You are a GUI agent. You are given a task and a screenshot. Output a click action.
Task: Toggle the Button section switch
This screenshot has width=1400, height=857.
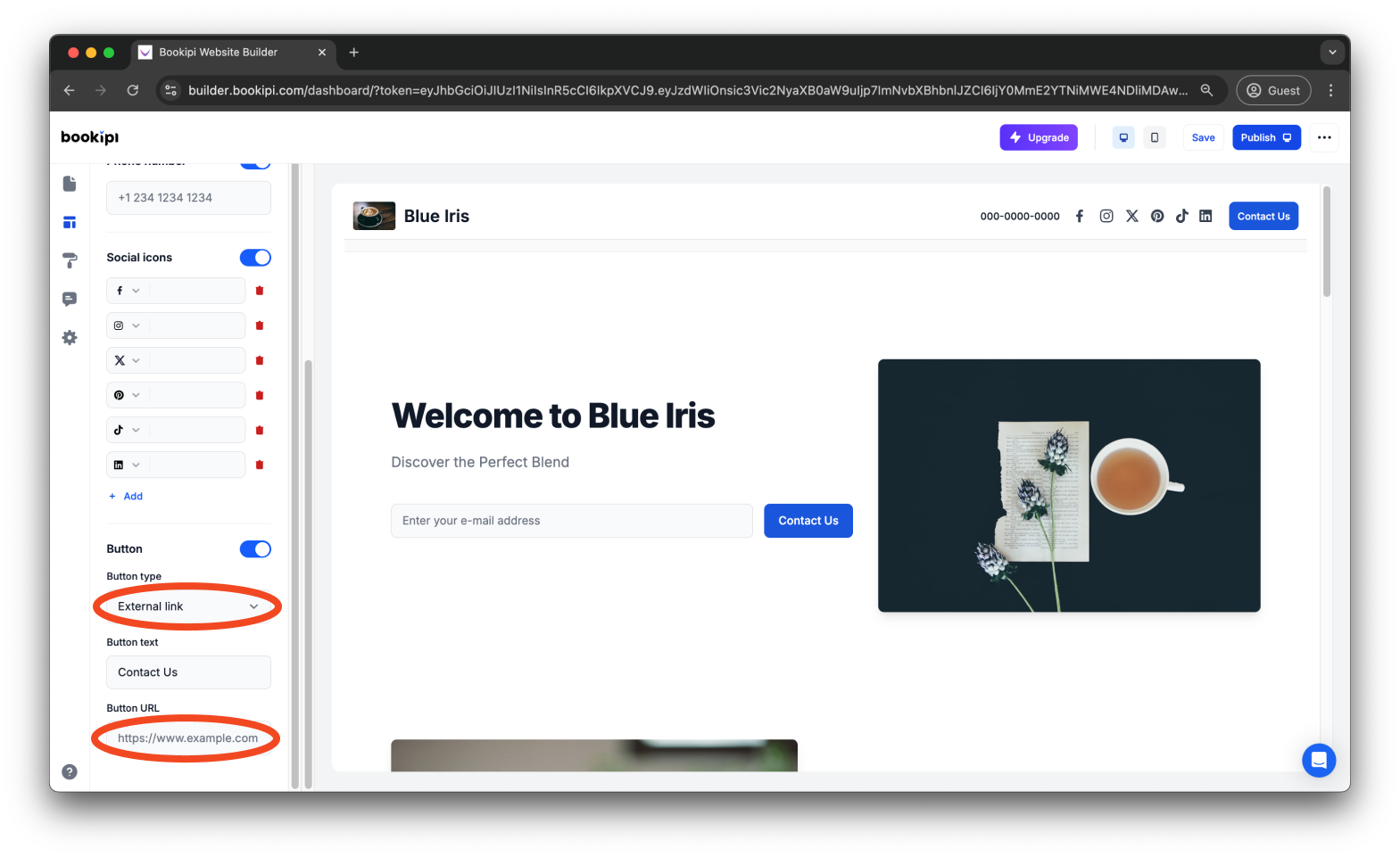pyautogui.click(x=255, y=549)
